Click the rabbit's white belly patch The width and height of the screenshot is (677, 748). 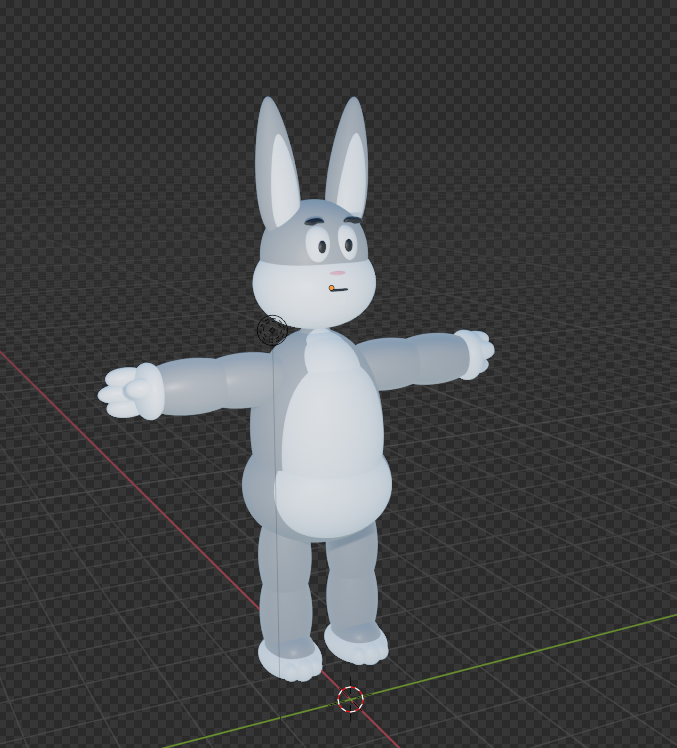click(334, 434)
